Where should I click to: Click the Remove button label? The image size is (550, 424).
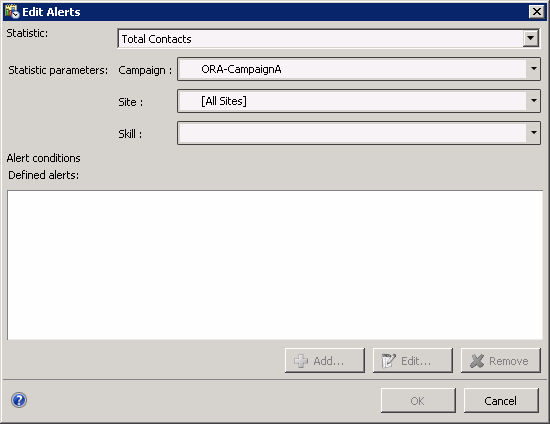[x=509, y=361]
